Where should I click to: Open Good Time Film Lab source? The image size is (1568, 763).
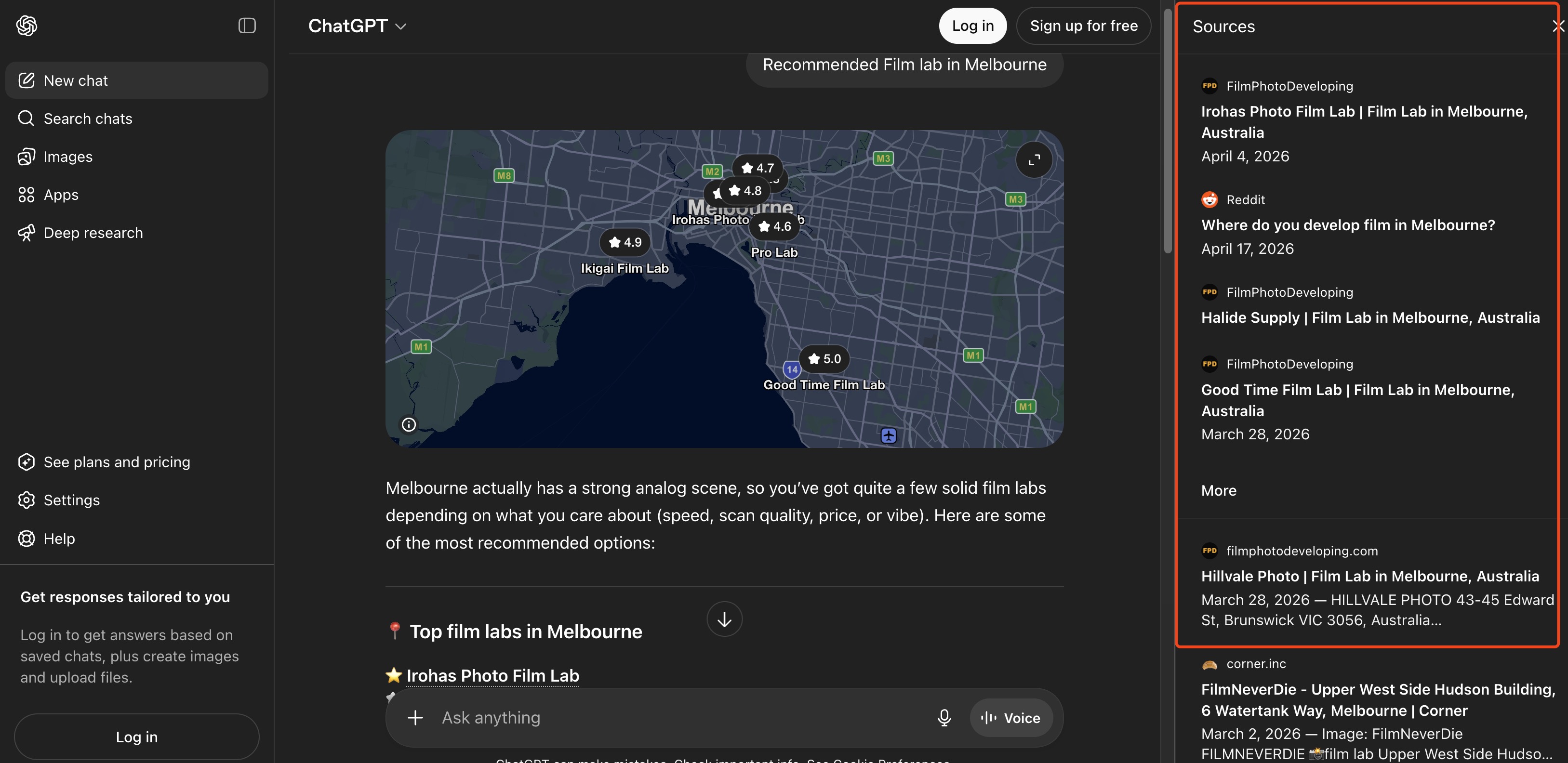point(1357,400)
